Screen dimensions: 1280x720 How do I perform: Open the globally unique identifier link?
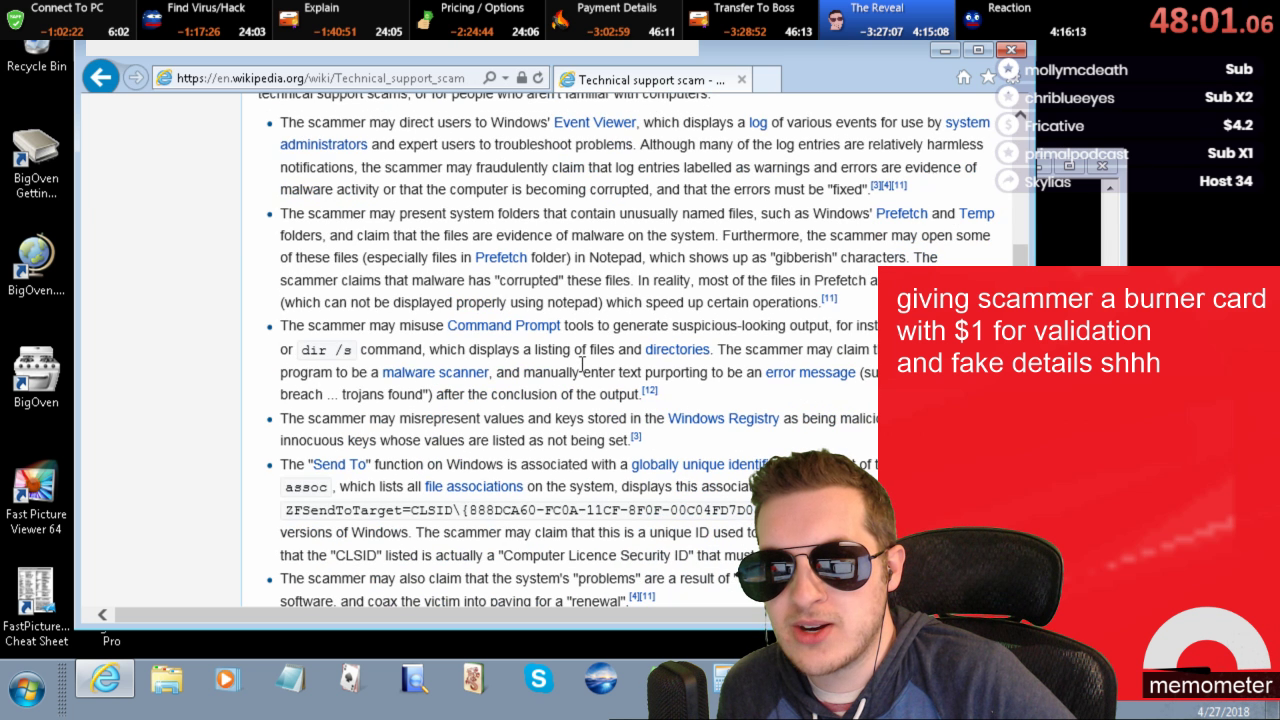[x=700, y=465]
